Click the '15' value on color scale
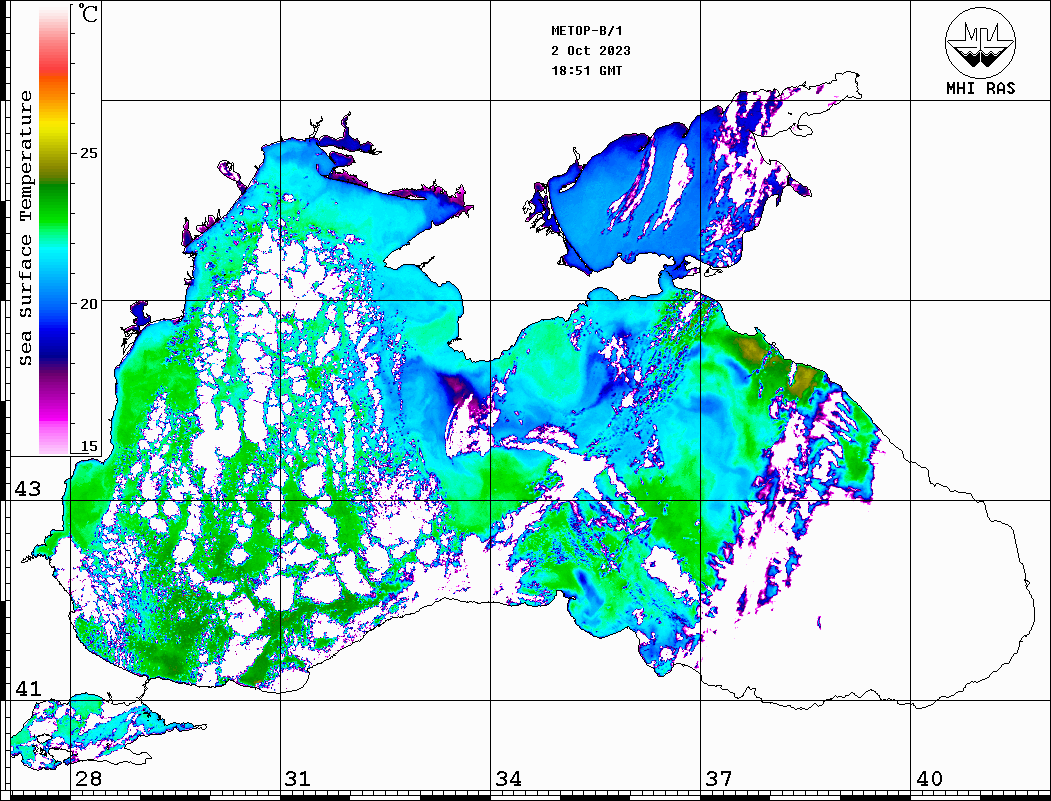The width and height of the screenshot is (1051, 801). (88, 446)
